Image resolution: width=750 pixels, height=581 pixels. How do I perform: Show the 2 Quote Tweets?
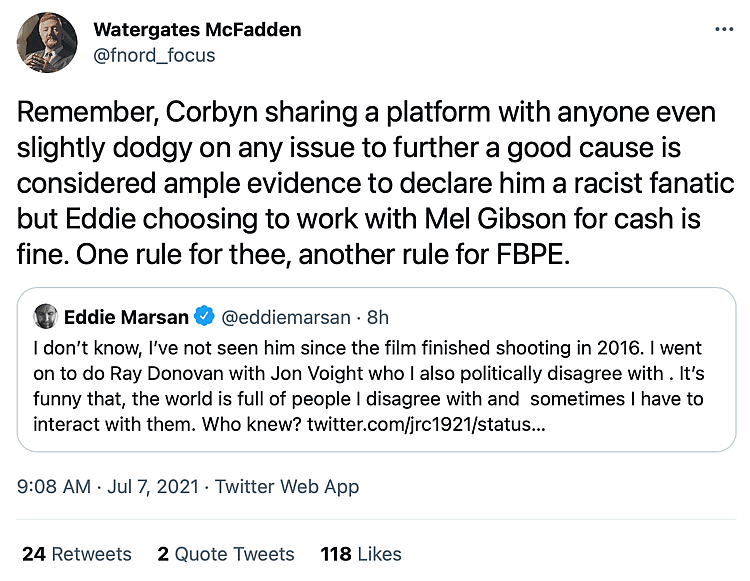click(x=226, y=553)
